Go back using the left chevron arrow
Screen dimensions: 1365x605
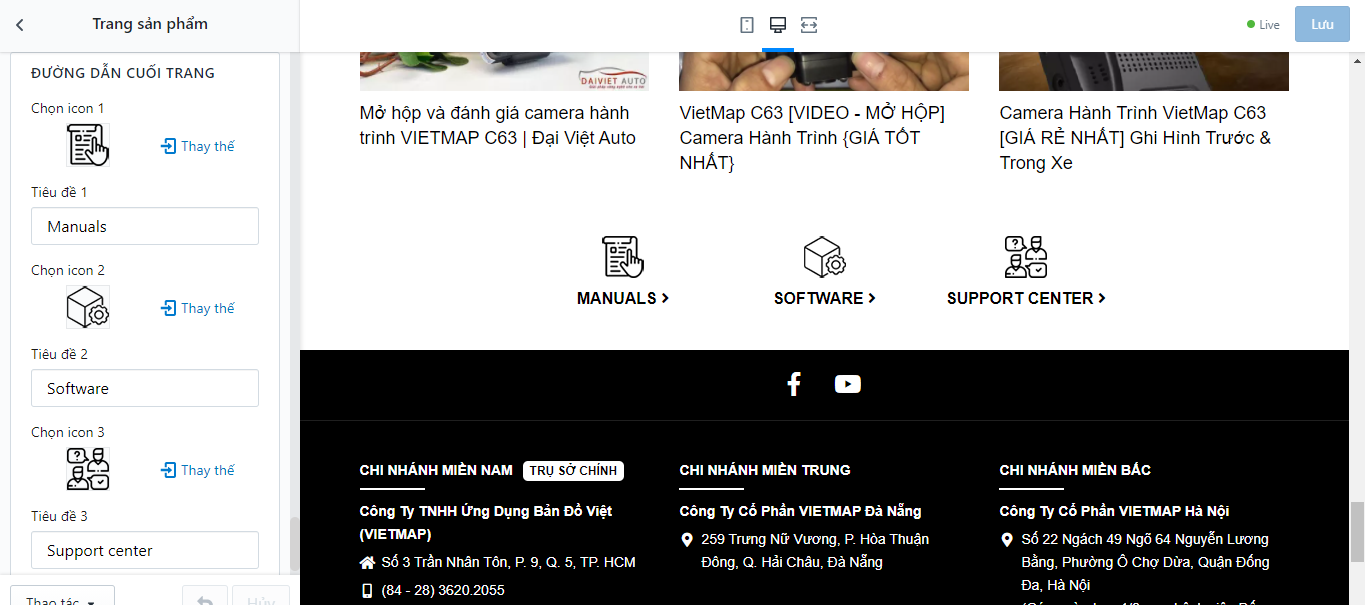point(20,25)
